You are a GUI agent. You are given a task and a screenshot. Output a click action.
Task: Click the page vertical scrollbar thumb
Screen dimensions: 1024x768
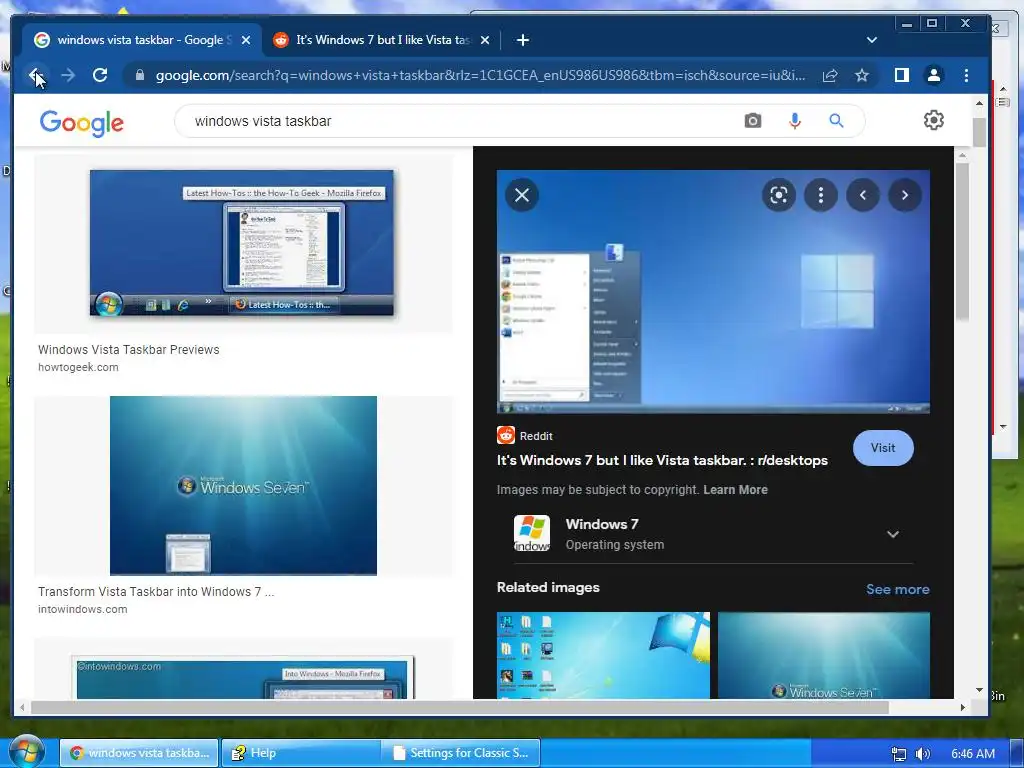point(979,133)
